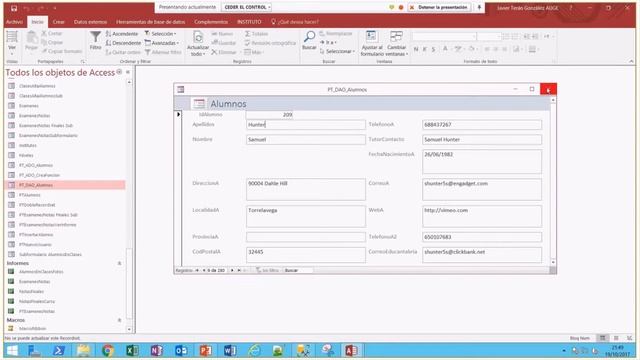Toggle bold (N) text formatting
The width and height of the screenshot is (640, 360).
(416, 49)
